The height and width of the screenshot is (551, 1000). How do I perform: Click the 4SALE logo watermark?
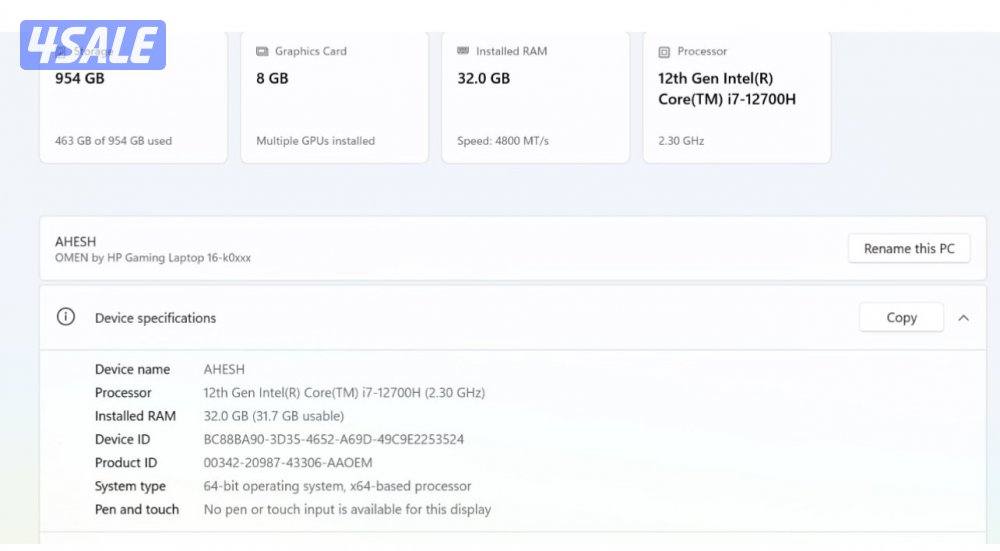pos(93,45)
